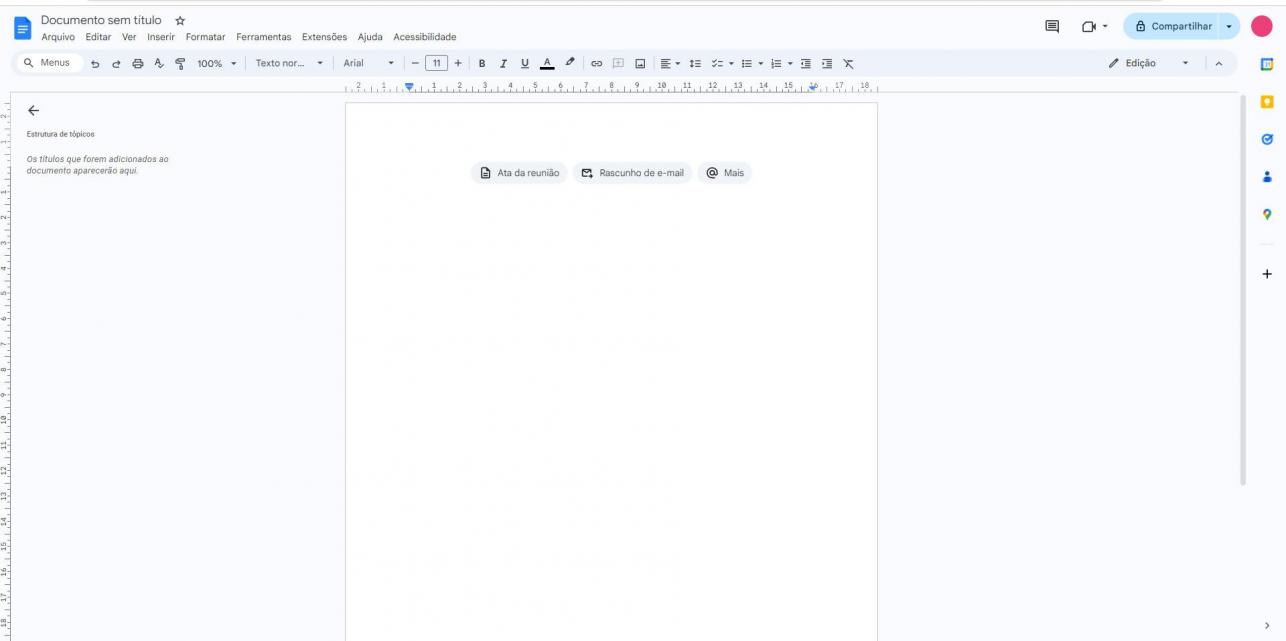Open comment history icon
The height and width of the screenshot is (641, 1286).
(x=1052, y=27)
